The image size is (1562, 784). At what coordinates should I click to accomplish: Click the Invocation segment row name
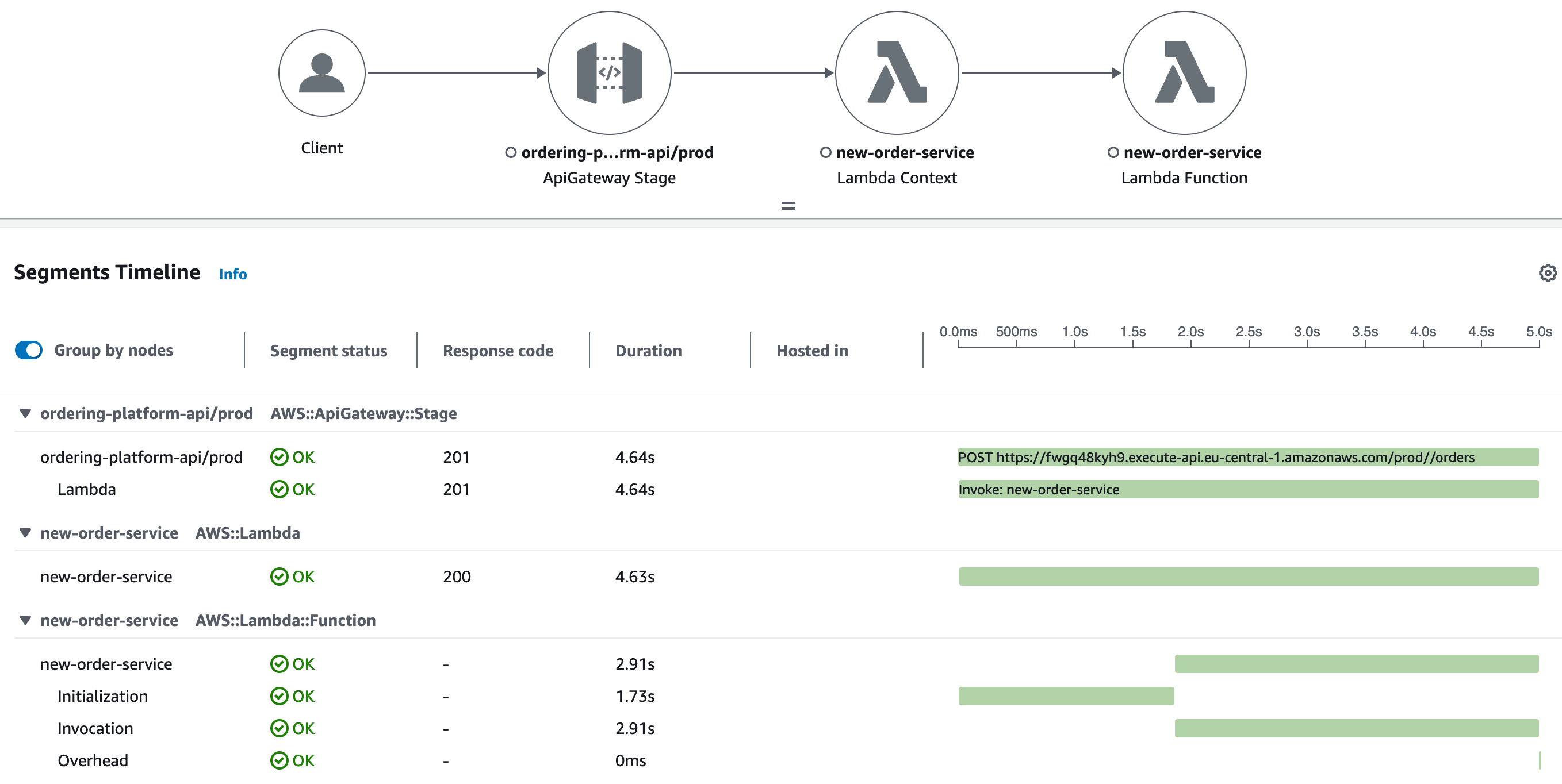tap(95, 728)
